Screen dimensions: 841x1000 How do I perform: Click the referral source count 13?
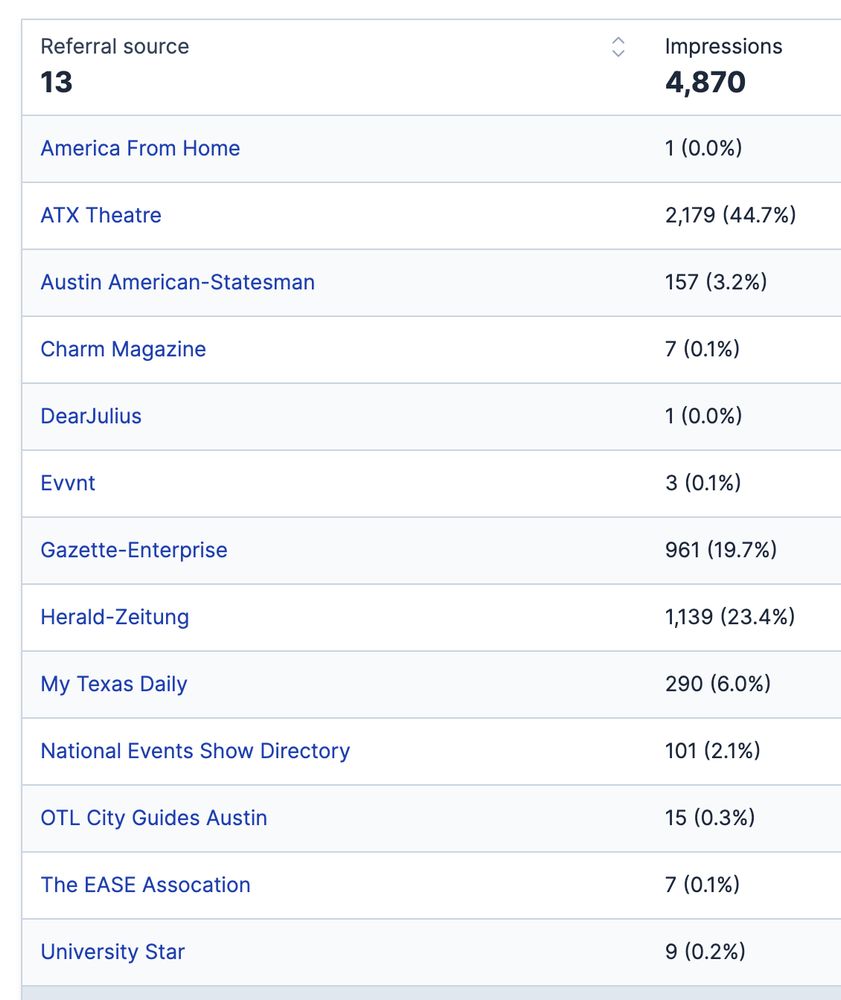(x=56, y=82)
